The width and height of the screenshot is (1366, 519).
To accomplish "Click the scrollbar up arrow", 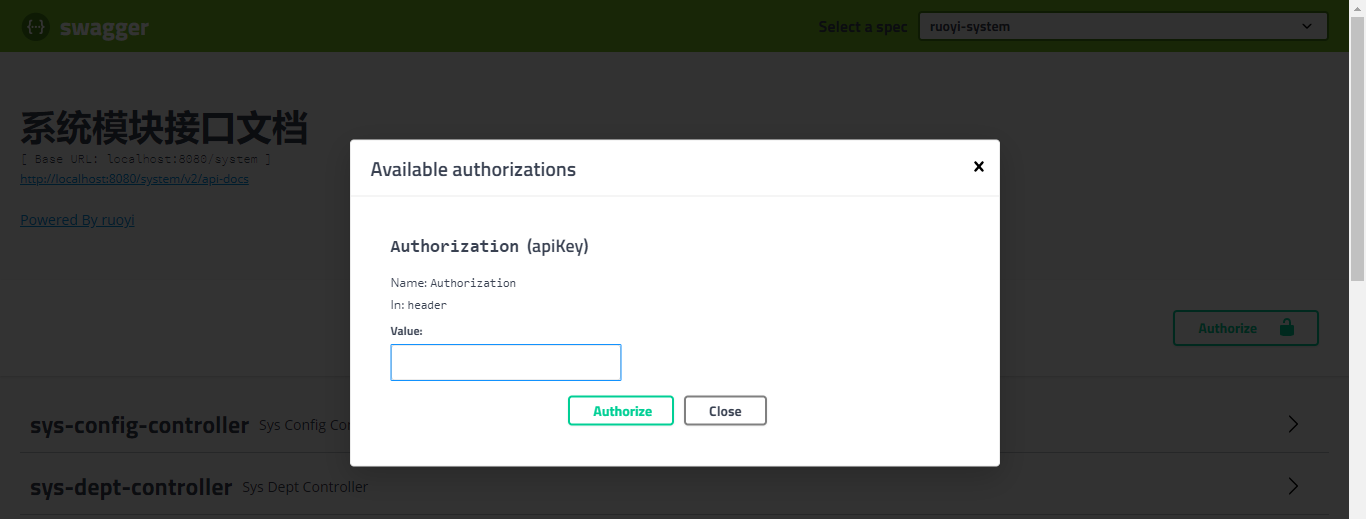I will 1357,7.
